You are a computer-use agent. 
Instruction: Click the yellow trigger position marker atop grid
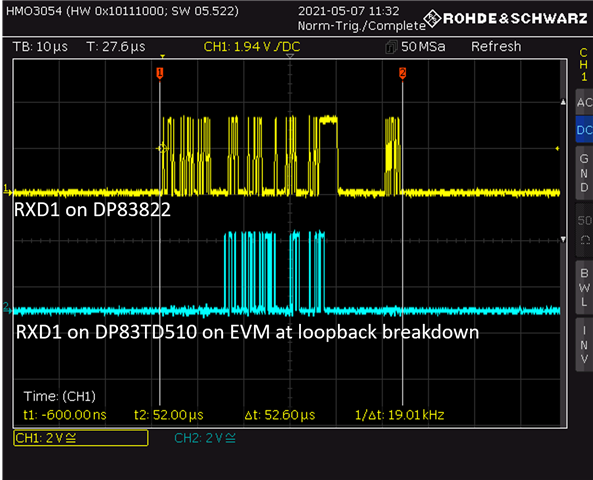[163, 57]
